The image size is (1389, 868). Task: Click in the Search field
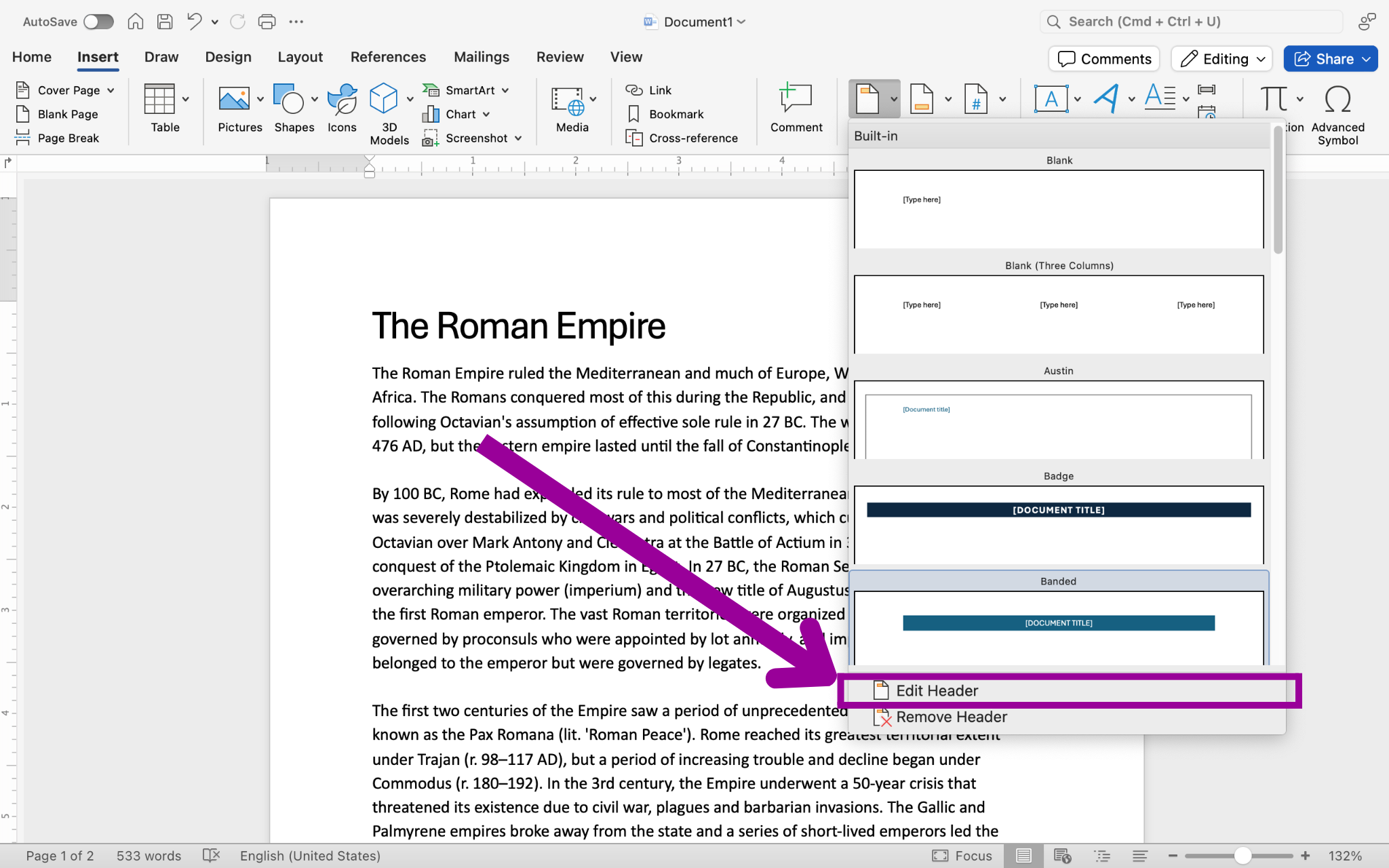click(x=1191, y=22)
